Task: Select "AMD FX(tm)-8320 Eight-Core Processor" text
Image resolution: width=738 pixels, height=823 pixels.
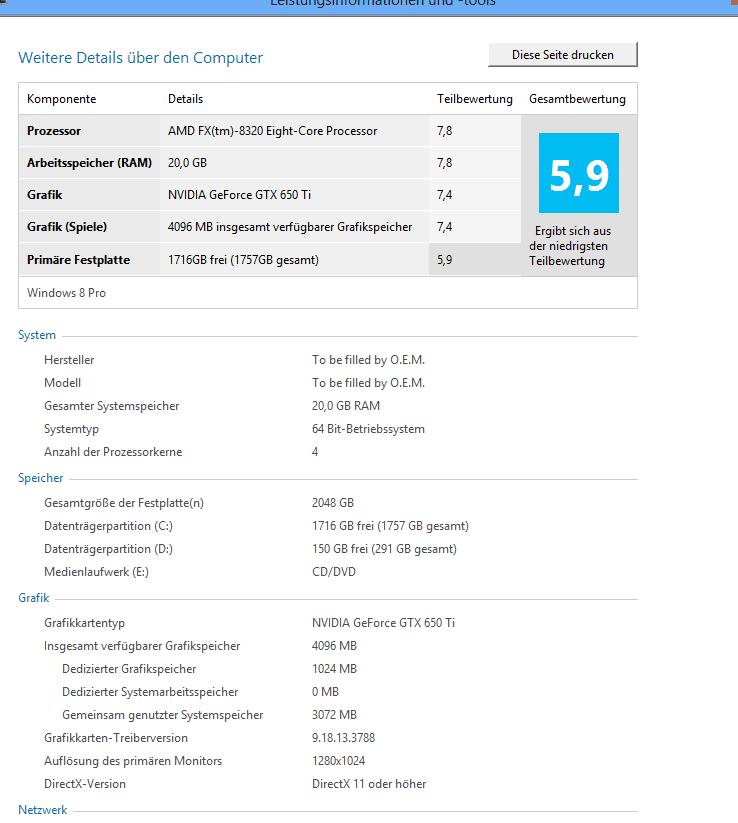Action: coord(272,131)
